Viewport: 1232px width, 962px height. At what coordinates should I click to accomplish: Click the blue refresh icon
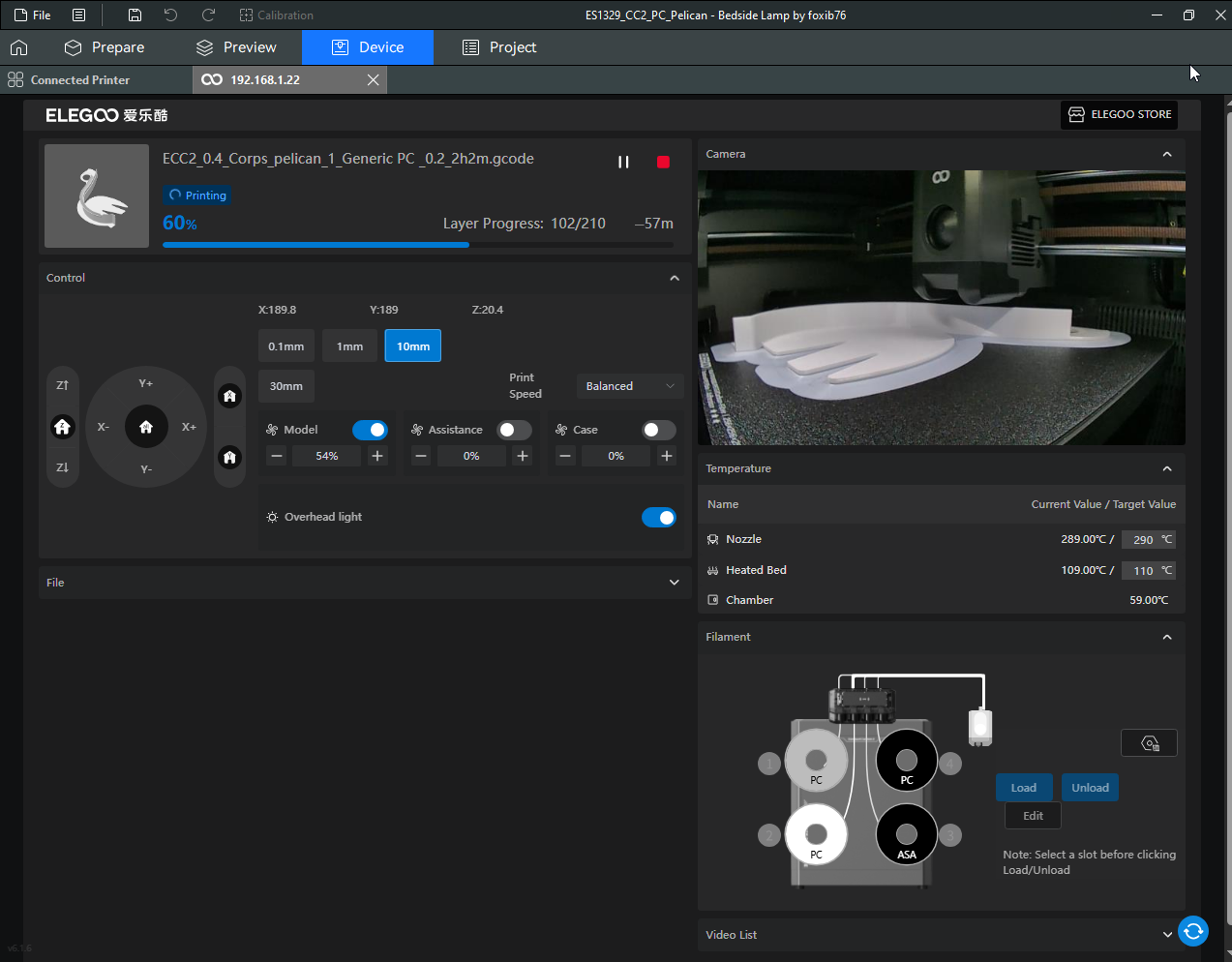coord(1193,931)
